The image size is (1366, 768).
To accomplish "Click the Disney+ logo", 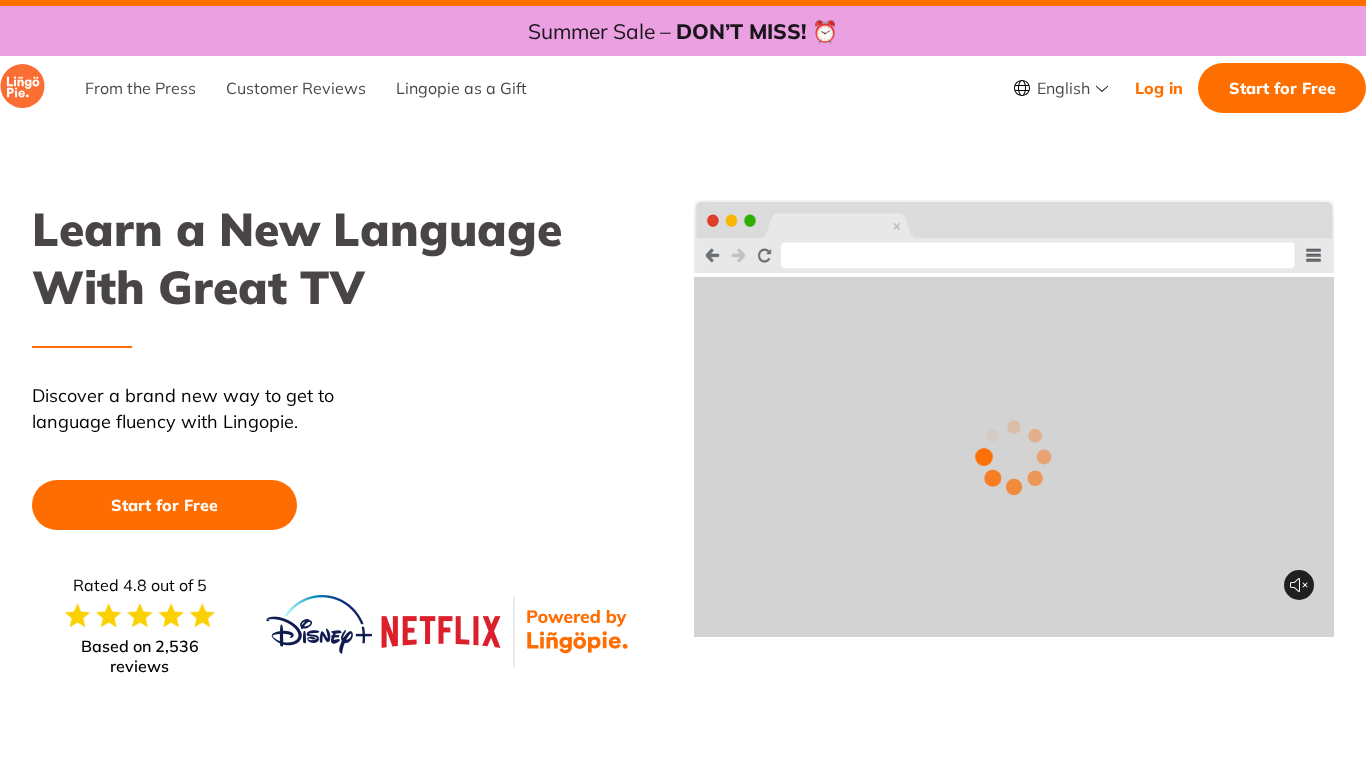I will click(319, 626).
